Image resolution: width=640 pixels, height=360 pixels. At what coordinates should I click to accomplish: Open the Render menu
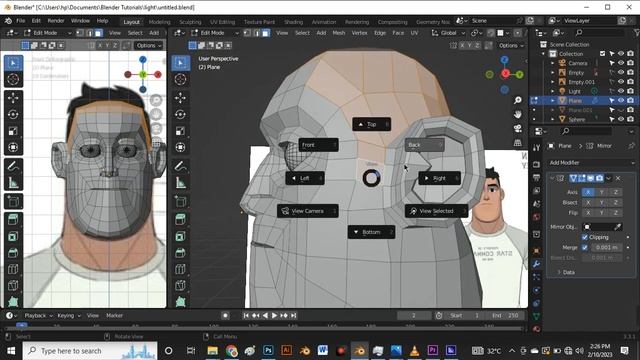pos(56,21)
